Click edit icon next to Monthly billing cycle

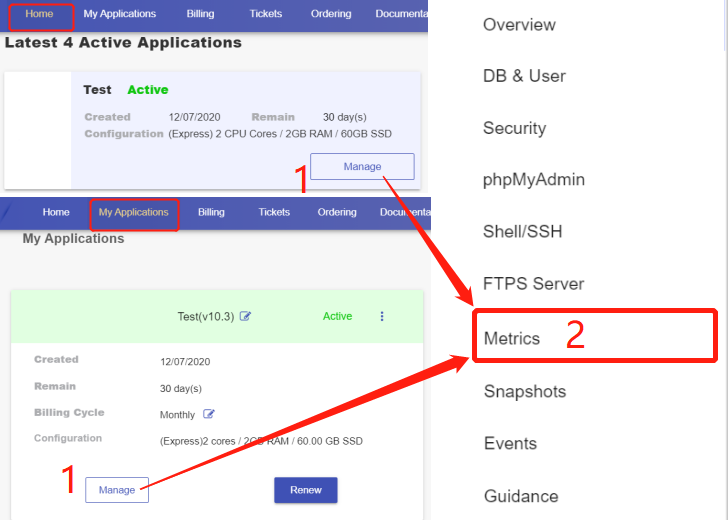(x=209, y=414)
